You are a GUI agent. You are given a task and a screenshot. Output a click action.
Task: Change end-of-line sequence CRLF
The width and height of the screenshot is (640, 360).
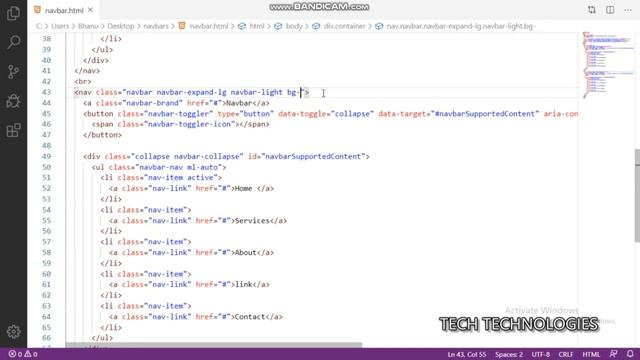[566, 354]
